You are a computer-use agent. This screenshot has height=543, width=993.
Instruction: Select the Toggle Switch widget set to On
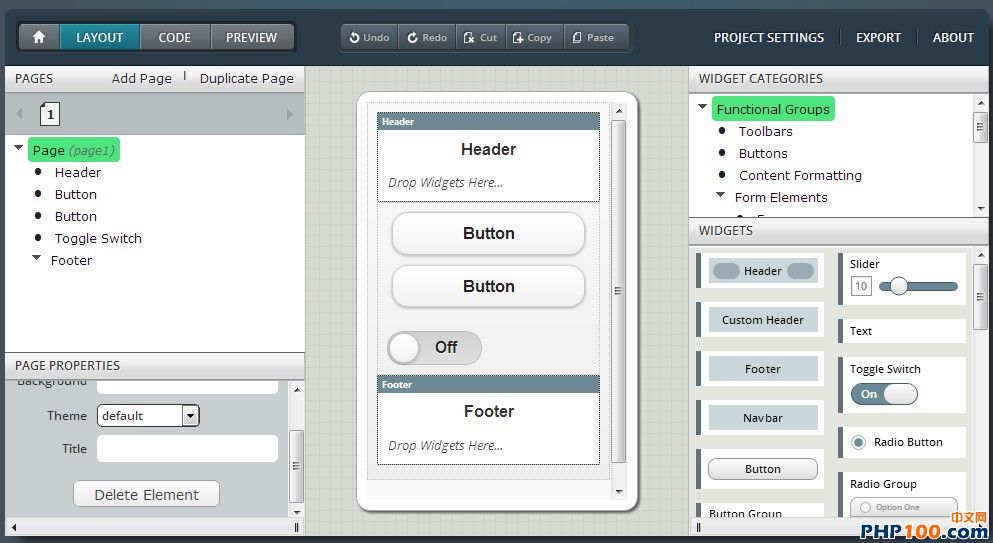pos(883,394)
